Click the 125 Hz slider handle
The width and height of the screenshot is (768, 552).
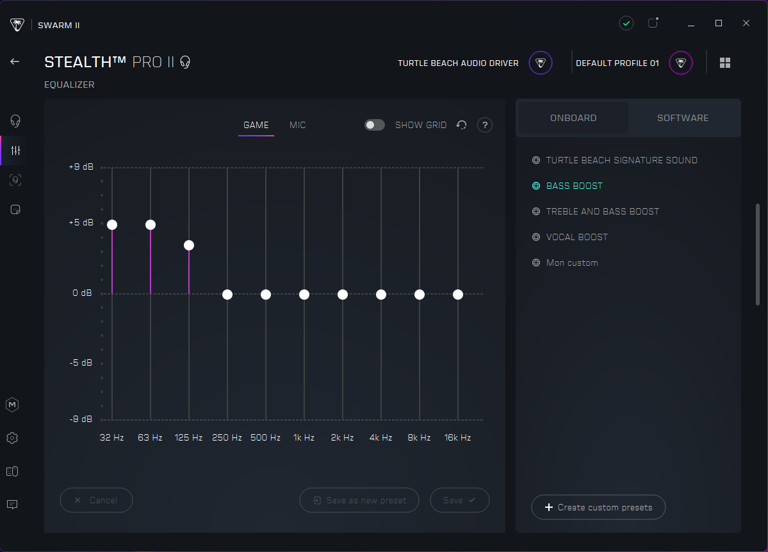tap(189, 245)
